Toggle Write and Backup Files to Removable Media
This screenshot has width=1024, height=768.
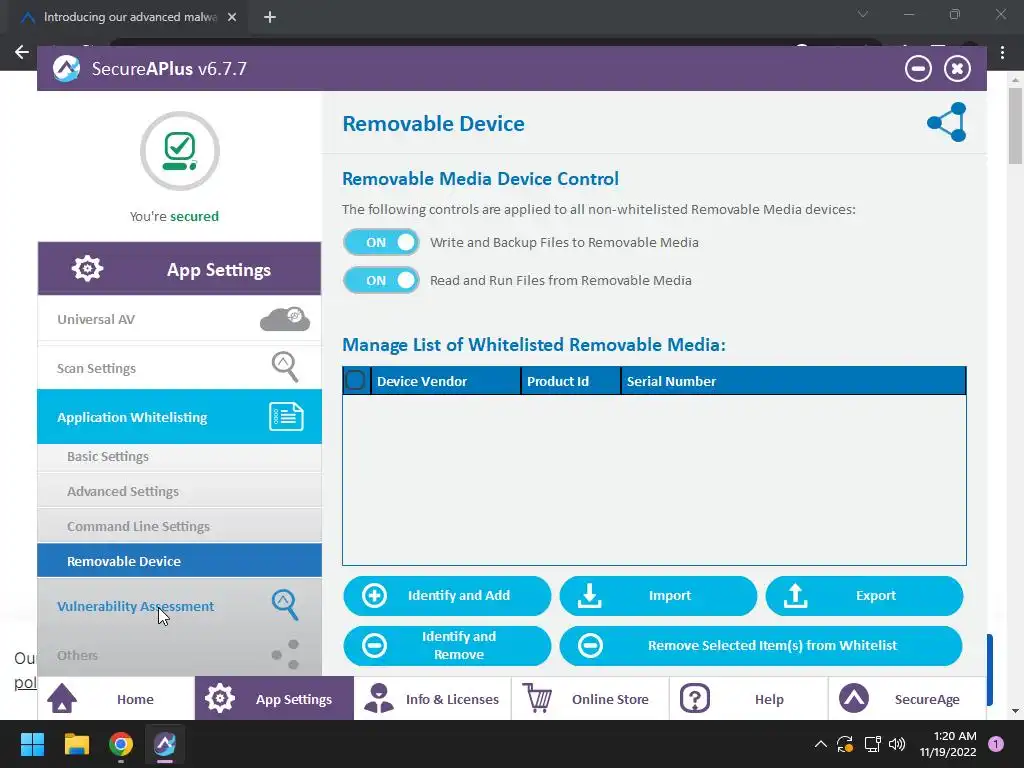(x=381, y=242)
